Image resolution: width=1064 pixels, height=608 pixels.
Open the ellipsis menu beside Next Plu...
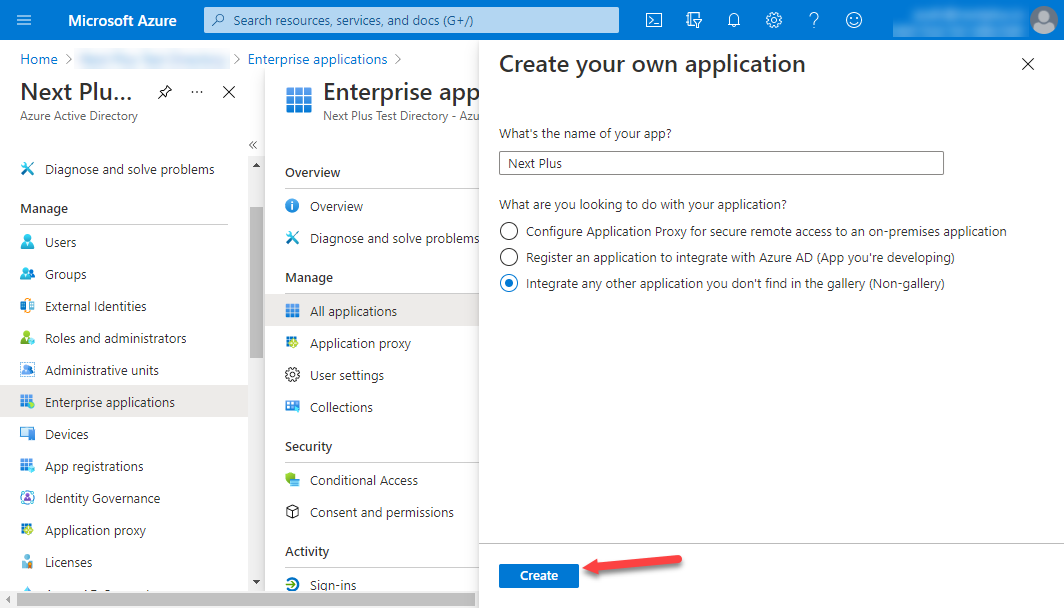click(x=197, y=92)
